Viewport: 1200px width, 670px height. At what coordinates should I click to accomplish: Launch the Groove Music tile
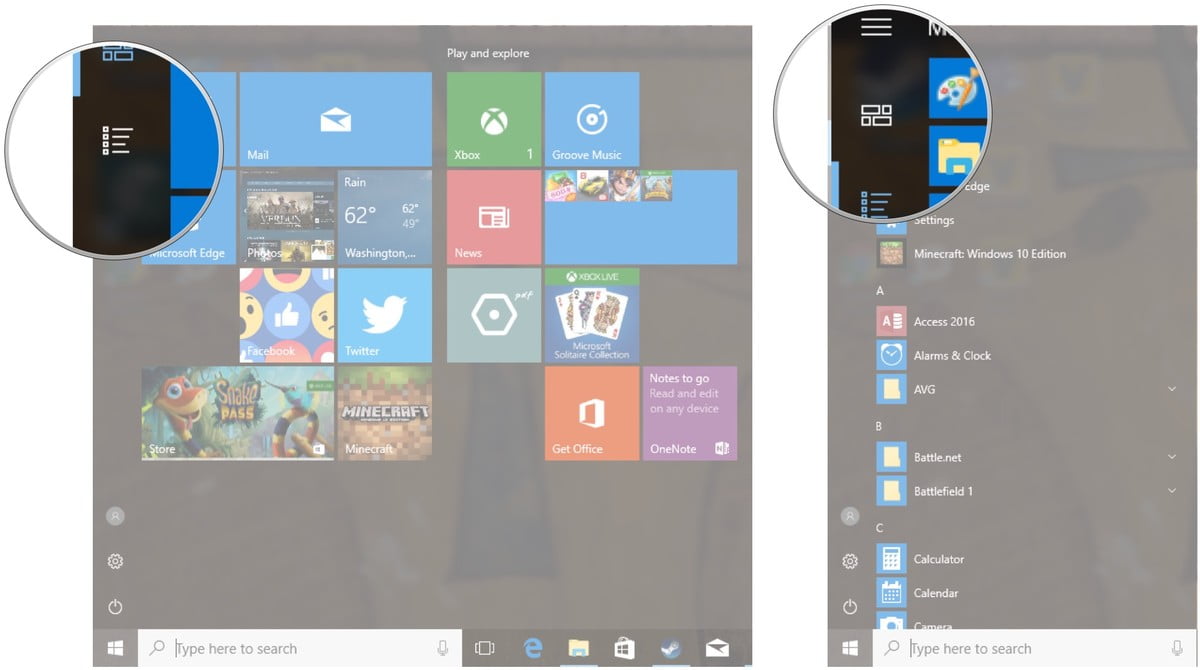point(592,118)
